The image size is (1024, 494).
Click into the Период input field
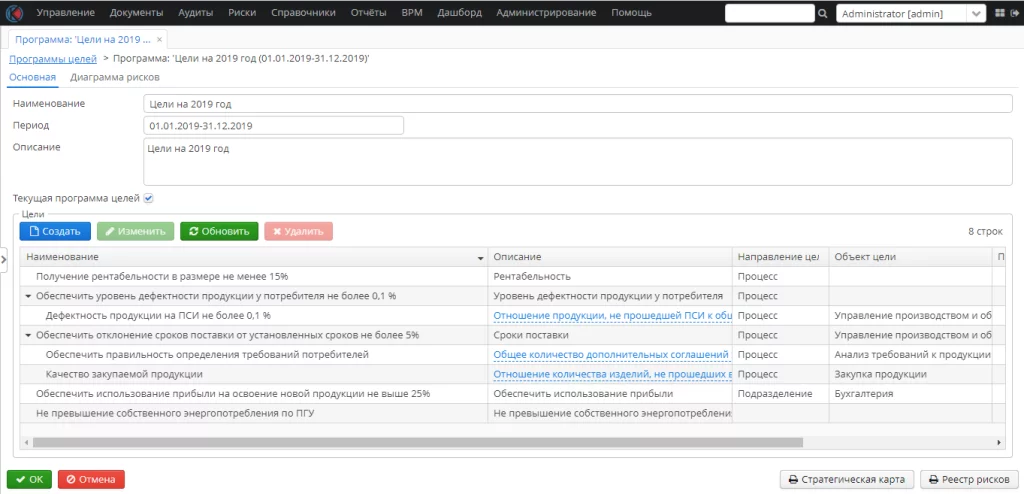(x=273, y=125)
